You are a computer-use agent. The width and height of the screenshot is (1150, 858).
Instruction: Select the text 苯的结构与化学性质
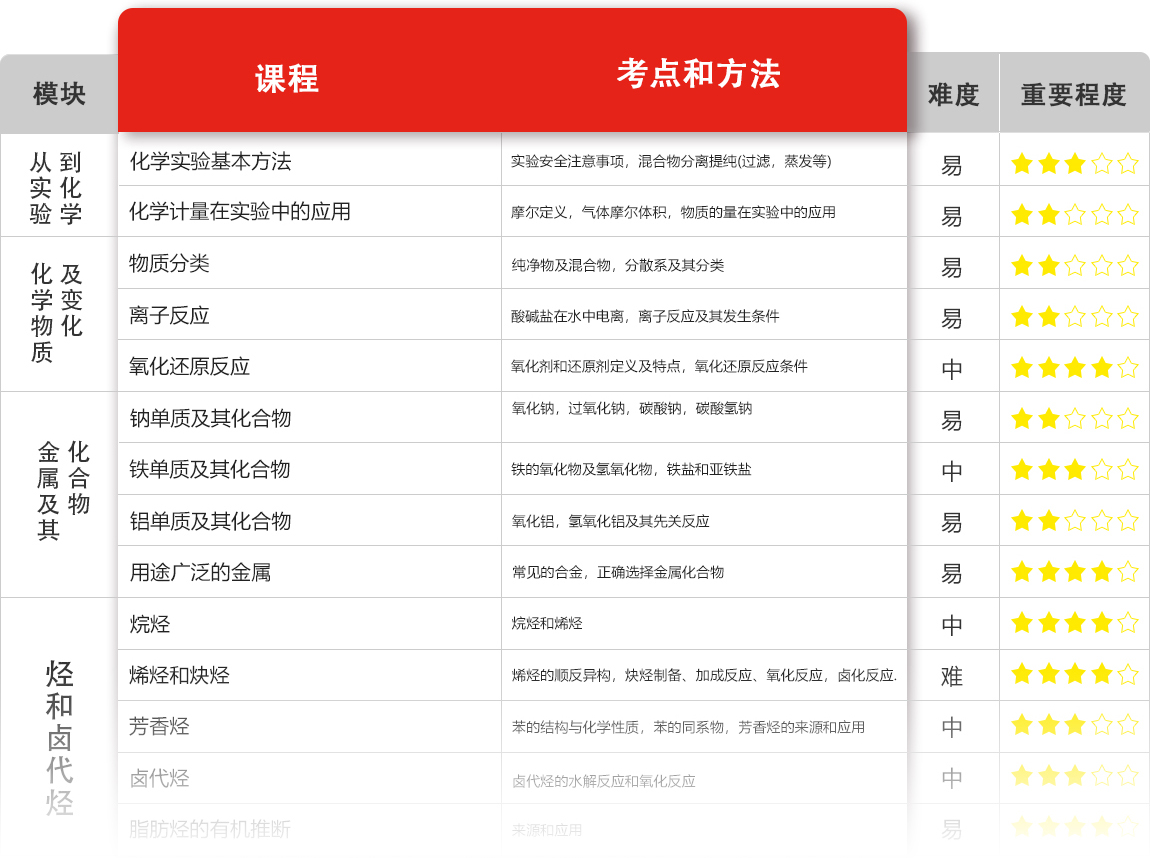click(575, 727)
